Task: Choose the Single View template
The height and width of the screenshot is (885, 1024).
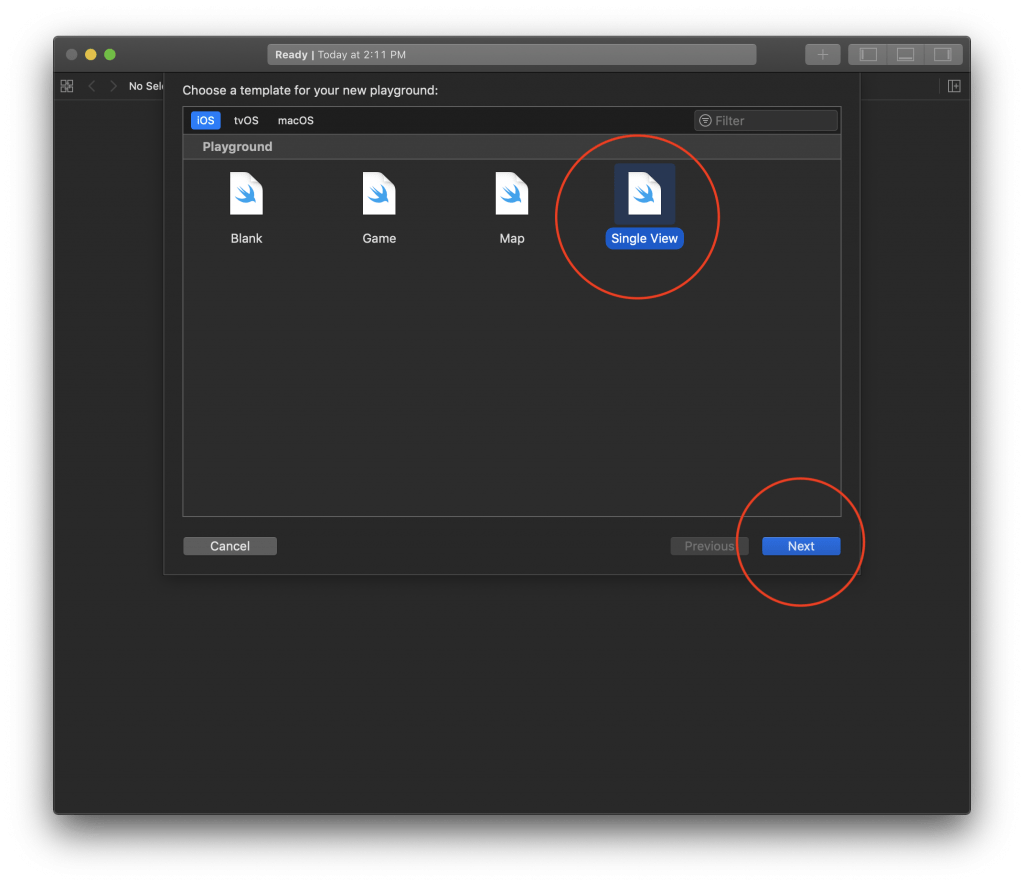Action: click(644, 208)
